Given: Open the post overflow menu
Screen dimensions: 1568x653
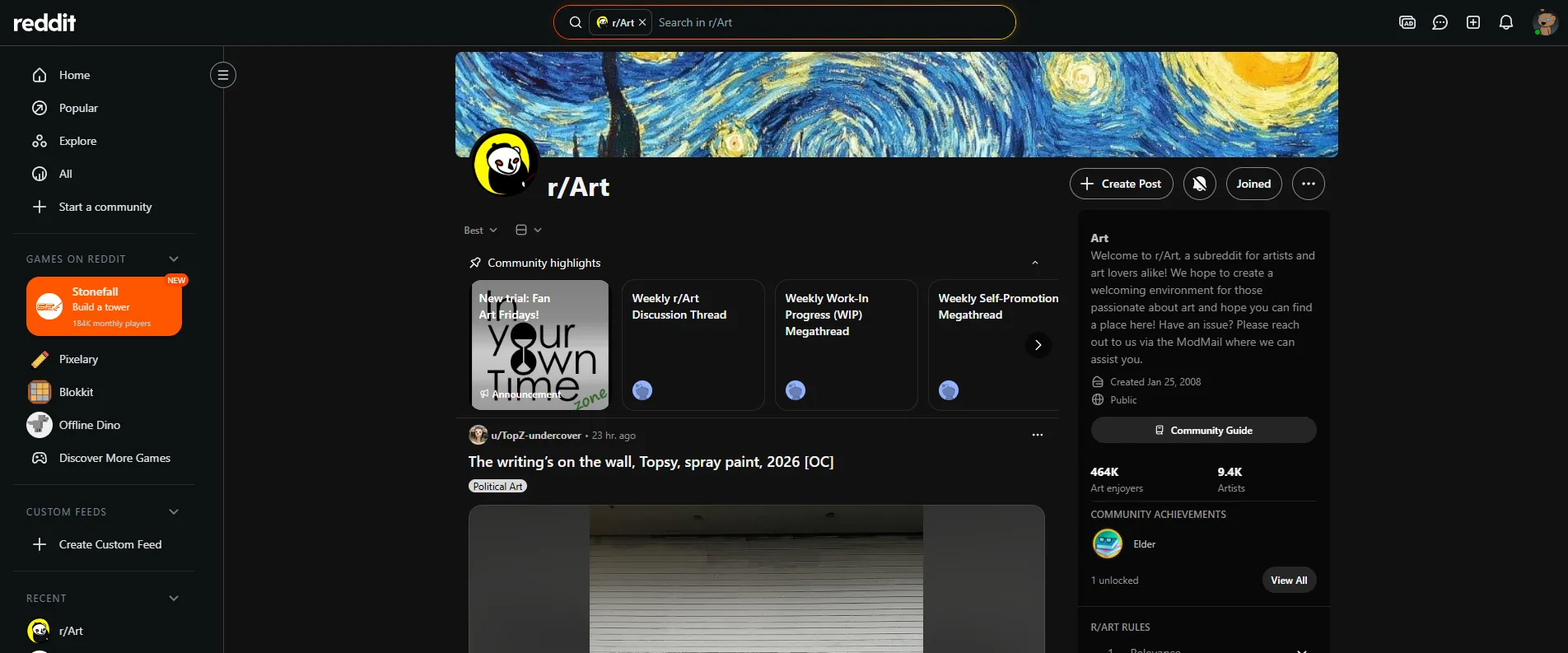Looking at the screenshot, I should click(x=1038, y=435).
